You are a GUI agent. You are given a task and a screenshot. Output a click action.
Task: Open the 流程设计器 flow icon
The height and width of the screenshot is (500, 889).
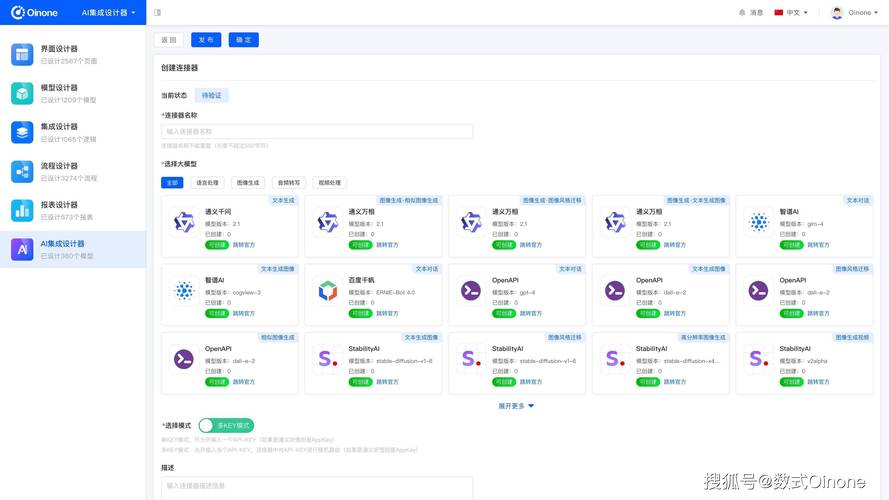(22, 171)
